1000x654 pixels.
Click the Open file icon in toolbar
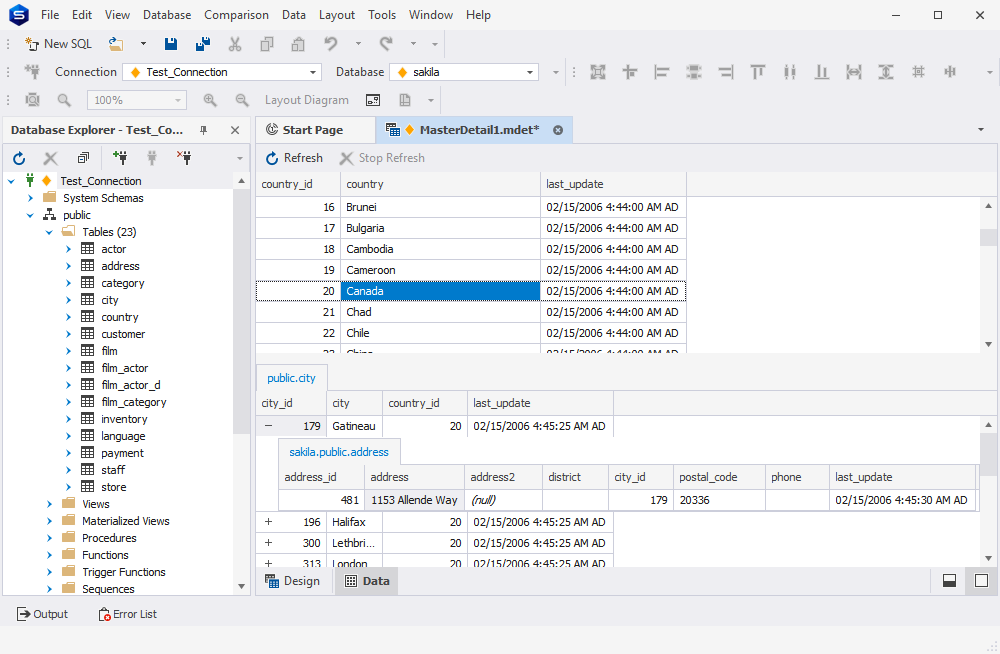116,43
